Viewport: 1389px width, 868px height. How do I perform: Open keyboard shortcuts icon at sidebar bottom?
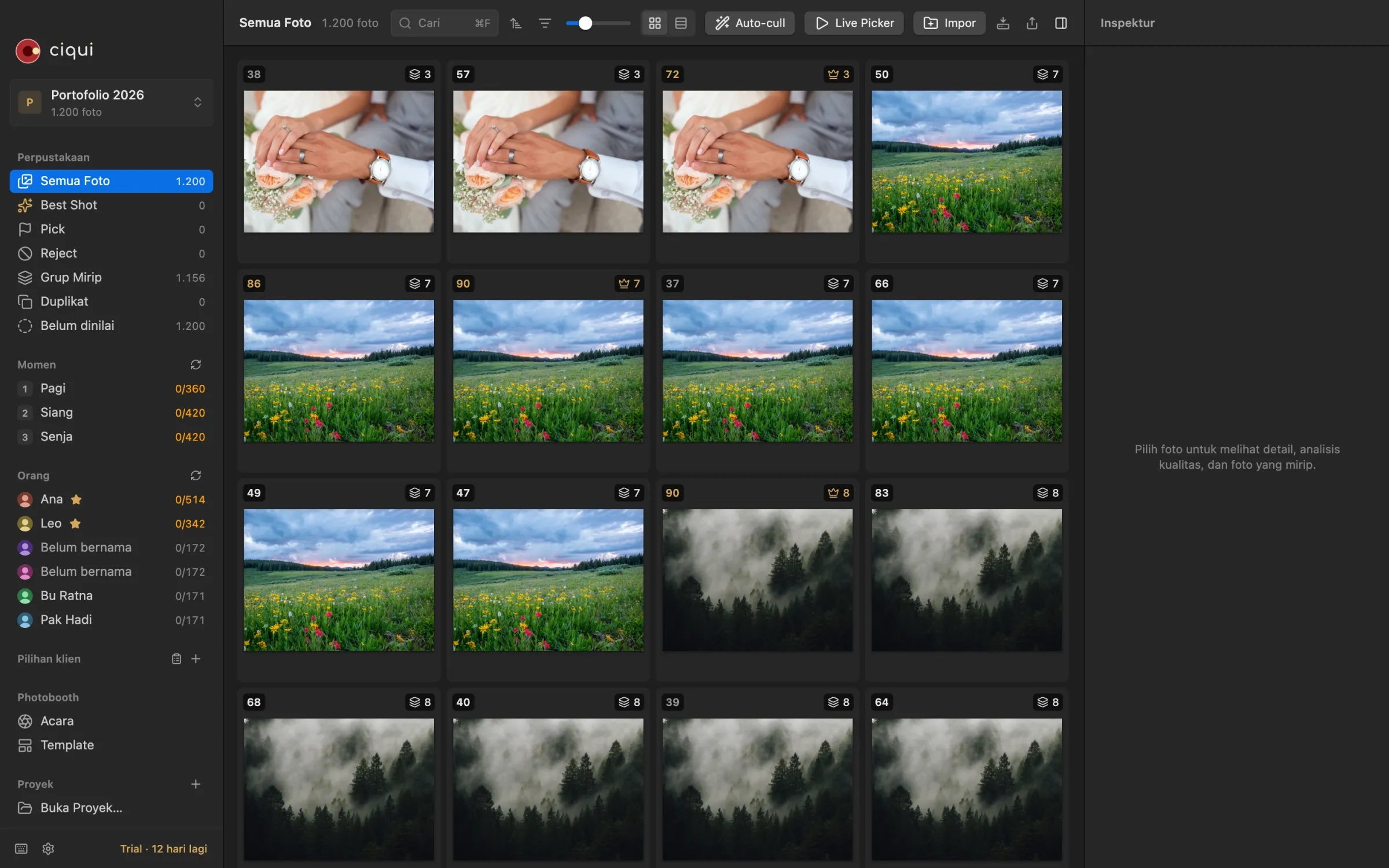click(x=21, y=848)
